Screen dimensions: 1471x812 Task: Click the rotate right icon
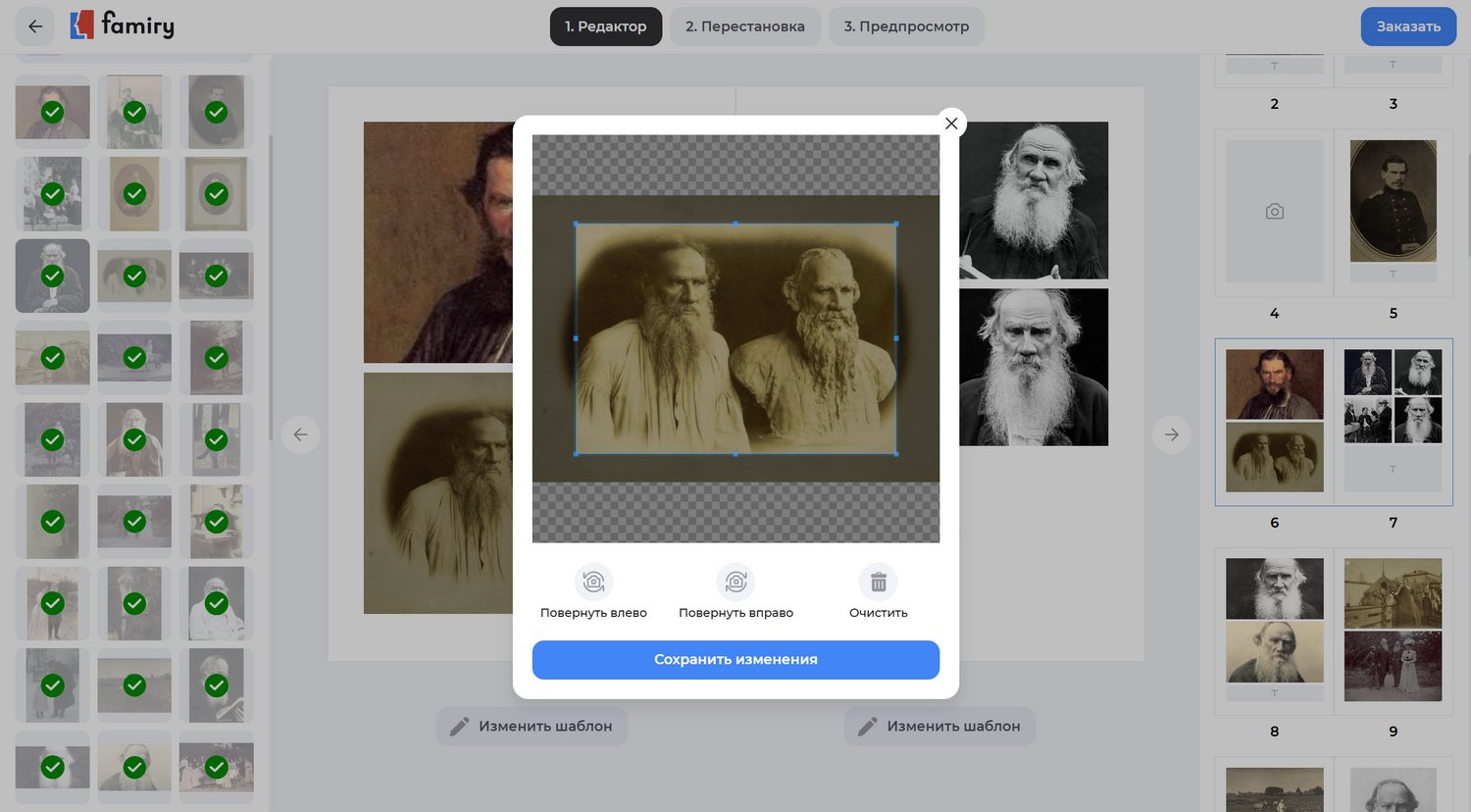[735, 583]
